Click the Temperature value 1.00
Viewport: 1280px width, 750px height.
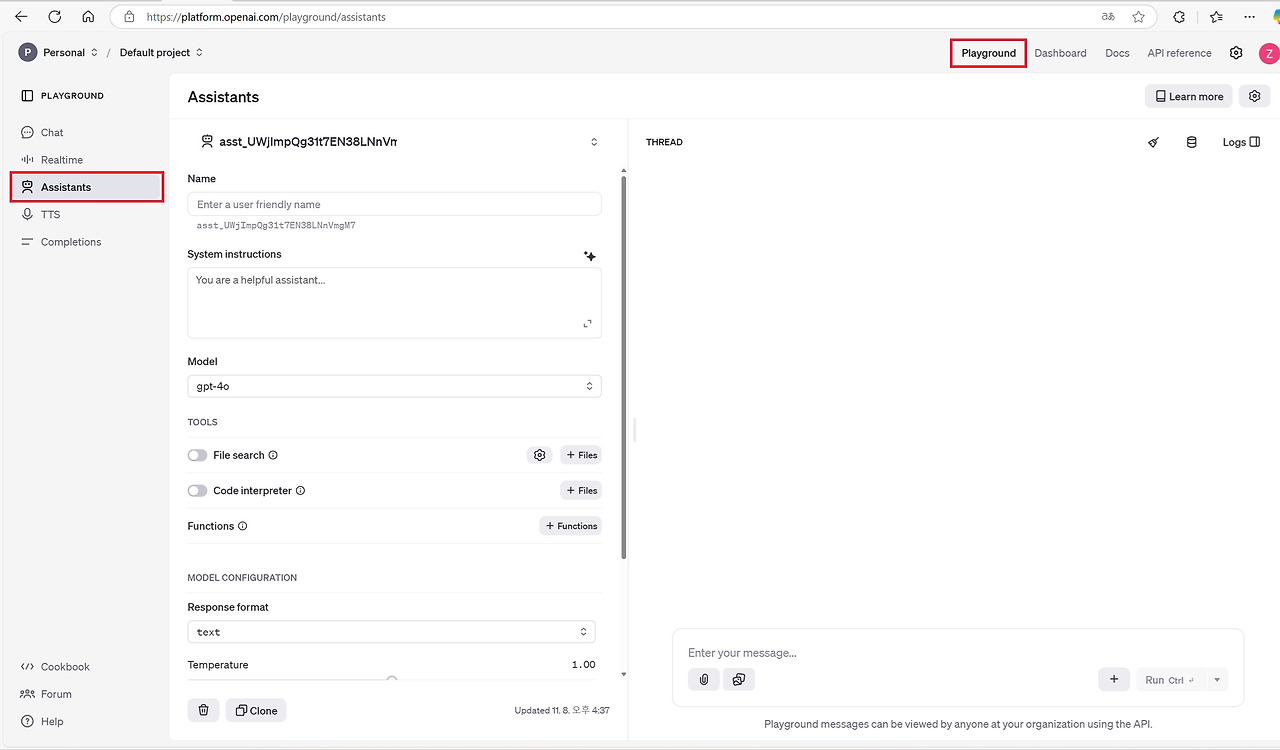[583, 665]
